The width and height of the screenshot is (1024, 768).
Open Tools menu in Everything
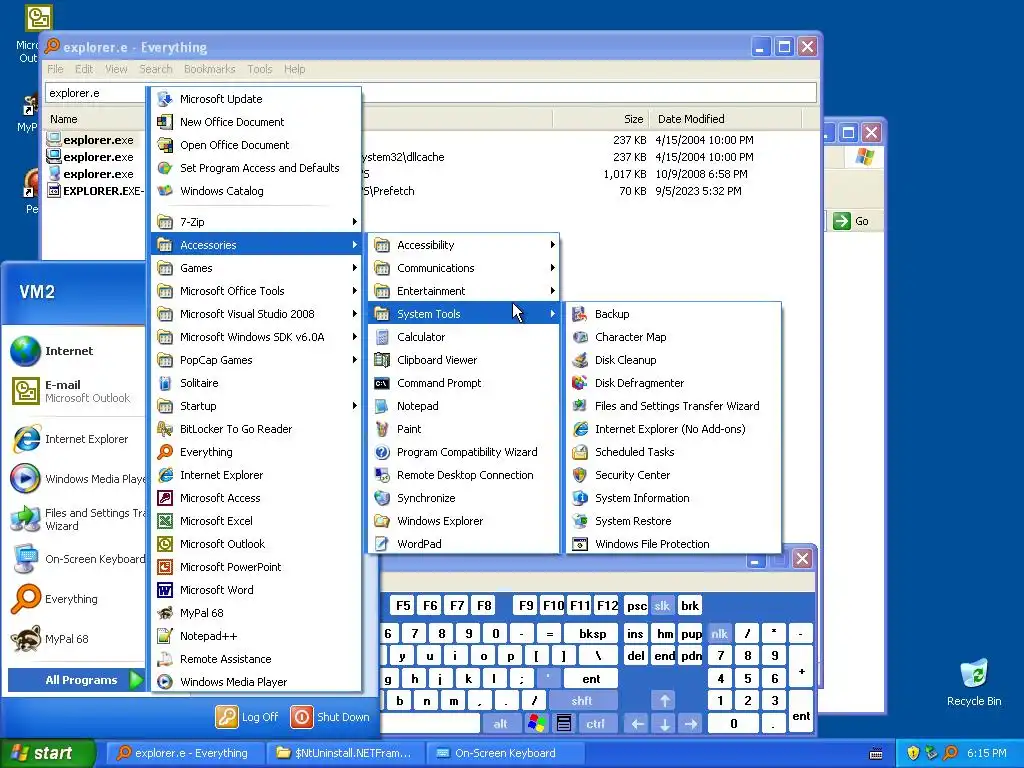[x=259, y=69]
